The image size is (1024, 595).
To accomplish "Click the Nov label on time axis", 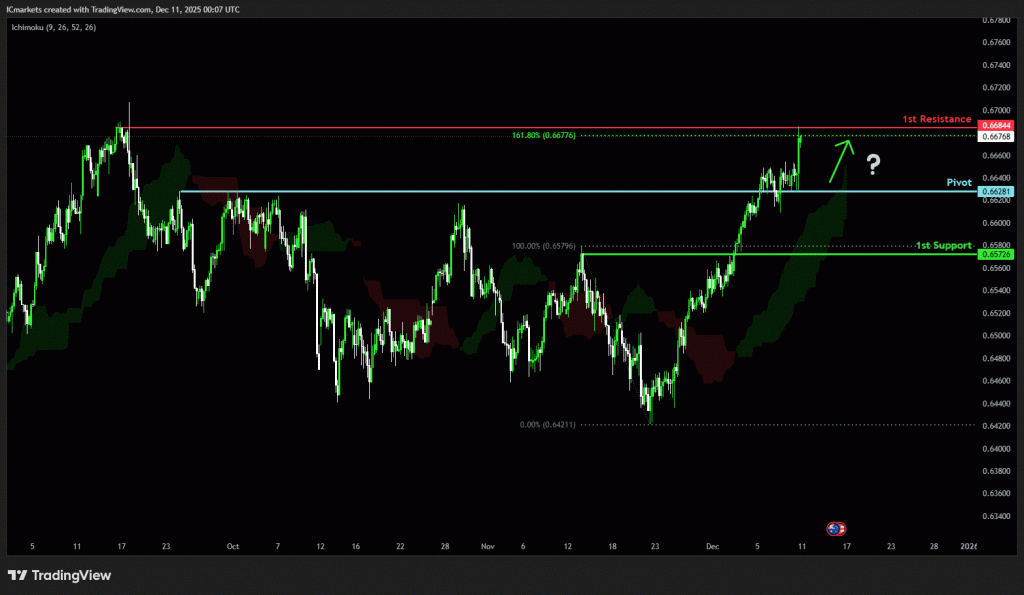I will [487, 547].
